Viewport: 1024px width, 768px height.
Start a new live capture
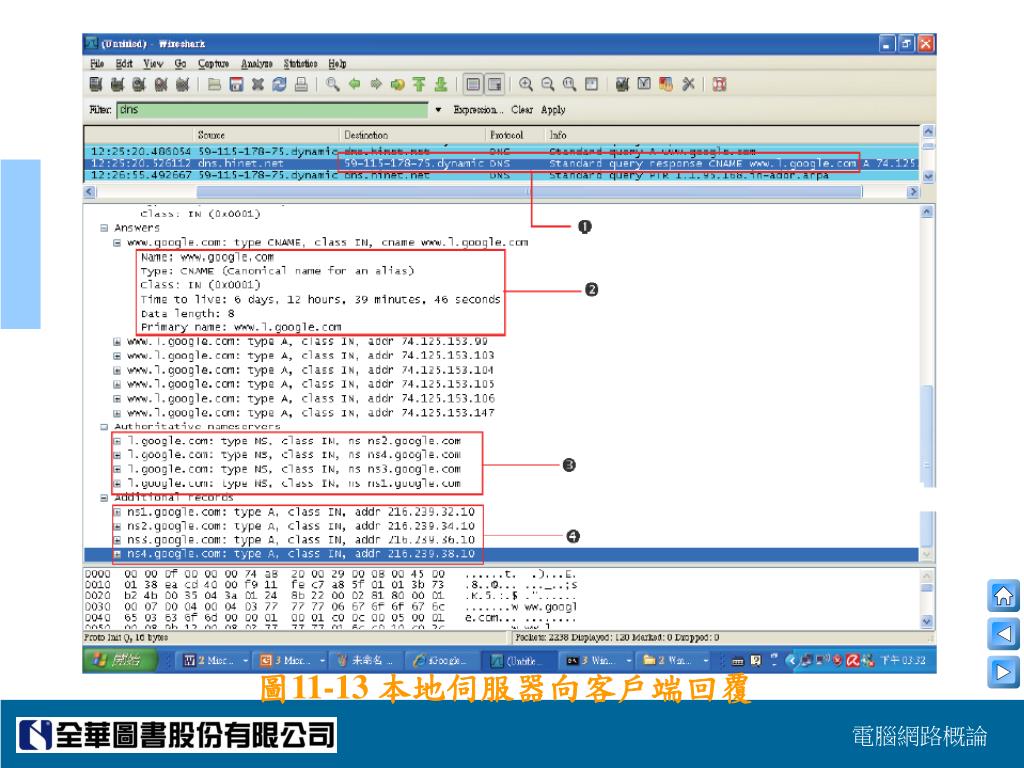click(x=139, y=84)
